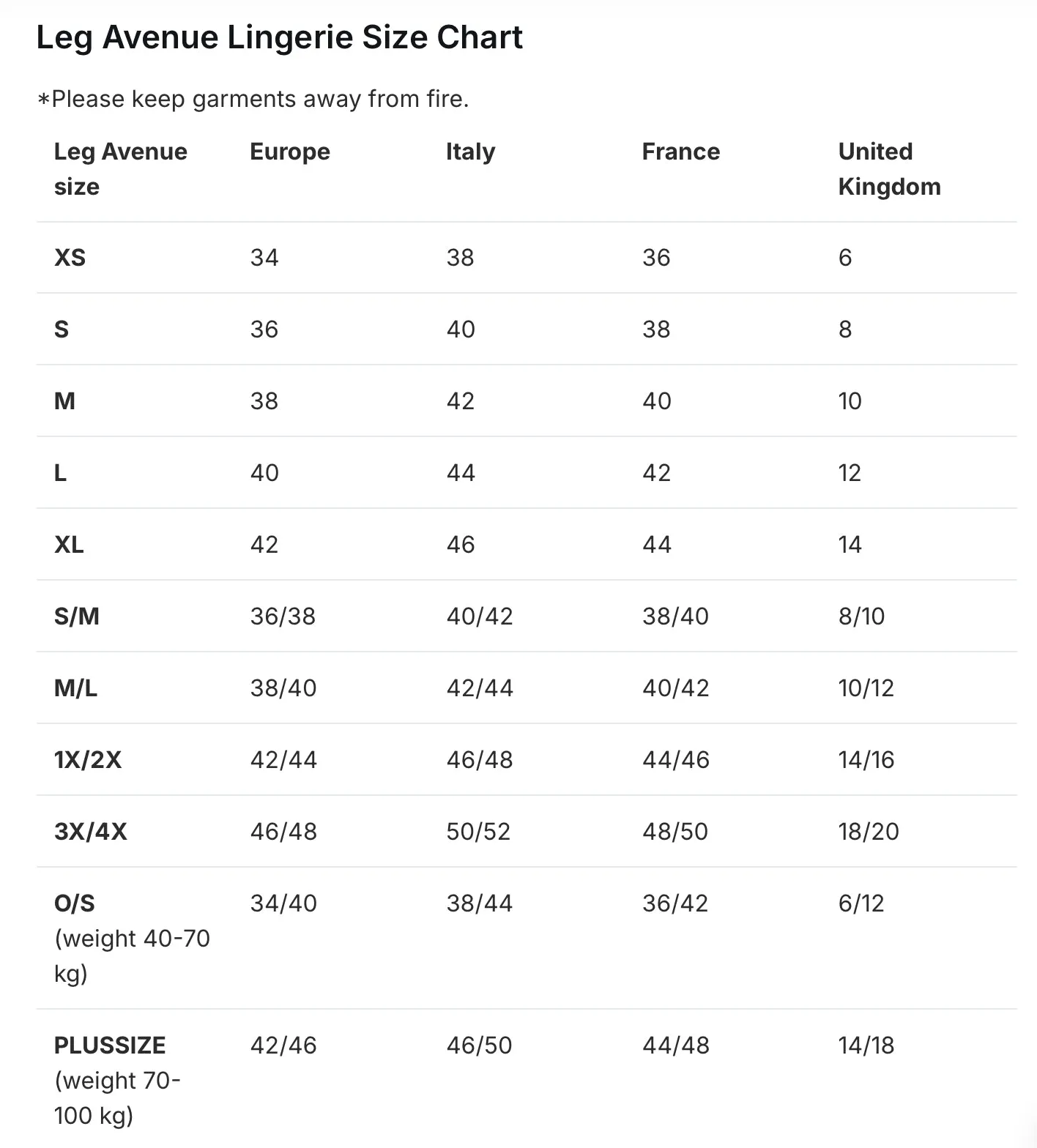This screenshot has height=1148, width=1037.
Task: Click the Leg Avenue size column header
Action: tap(121, 169)
